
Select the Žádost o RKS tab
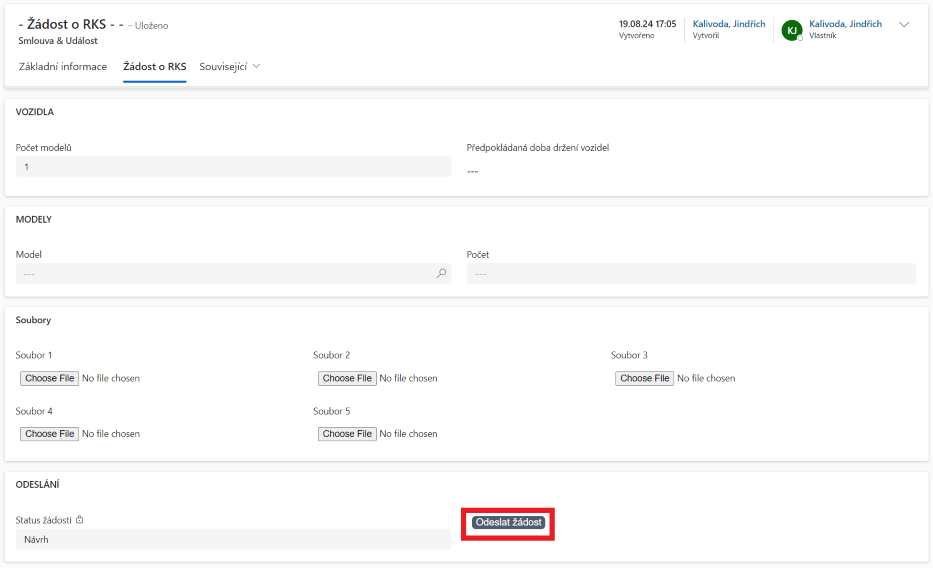tap(154, 67)
